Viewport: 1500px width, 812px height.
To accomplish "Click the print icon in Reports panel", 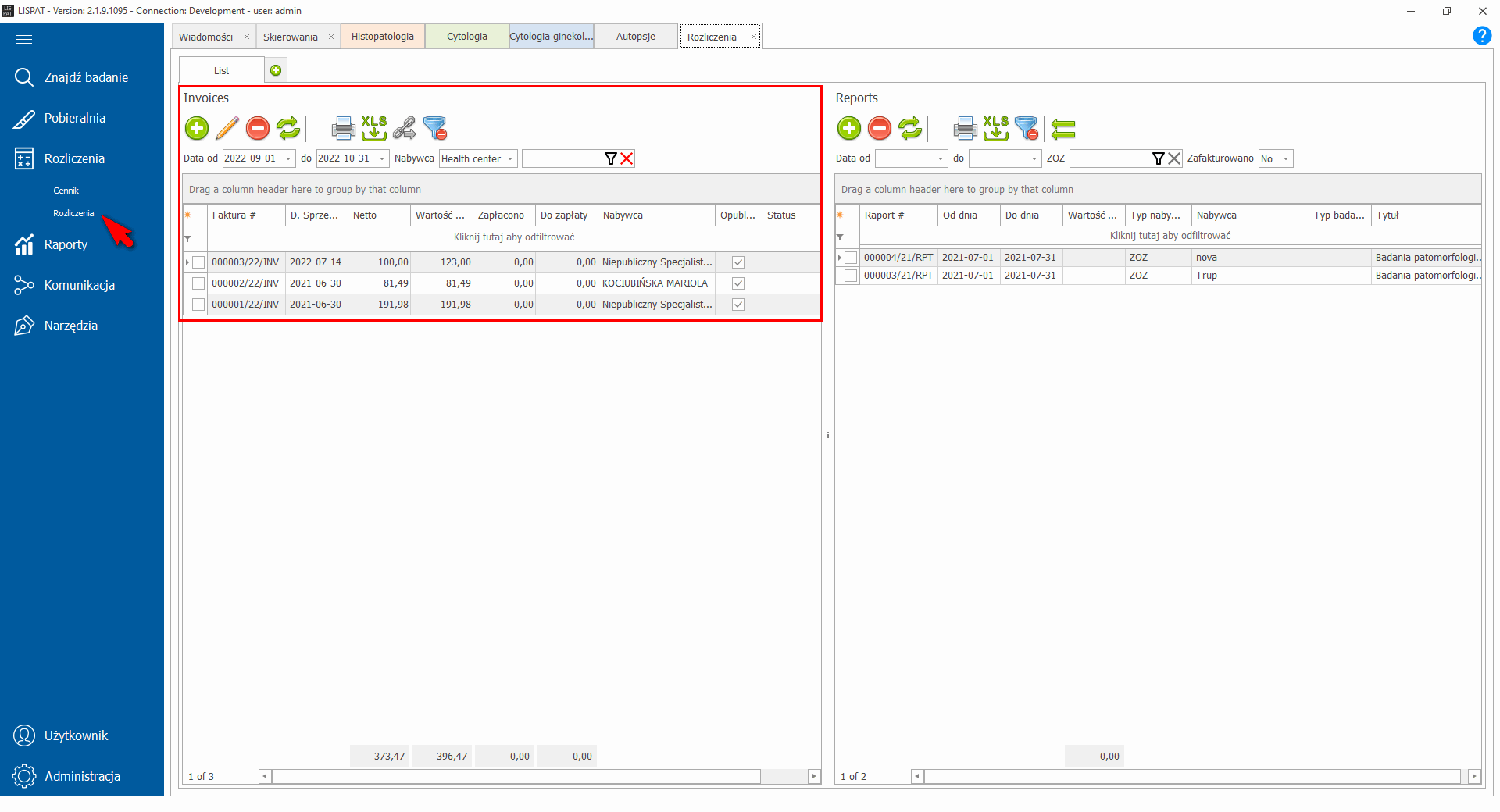I will [965, 128].
